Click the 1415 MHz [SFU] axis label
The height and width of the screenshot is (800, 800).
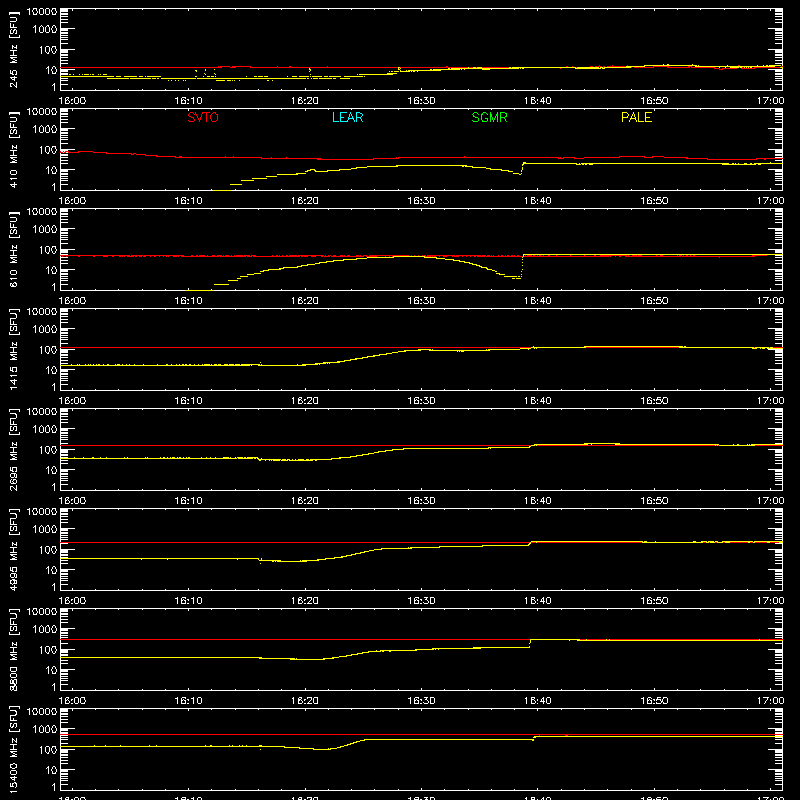click(x=14, y=349)
